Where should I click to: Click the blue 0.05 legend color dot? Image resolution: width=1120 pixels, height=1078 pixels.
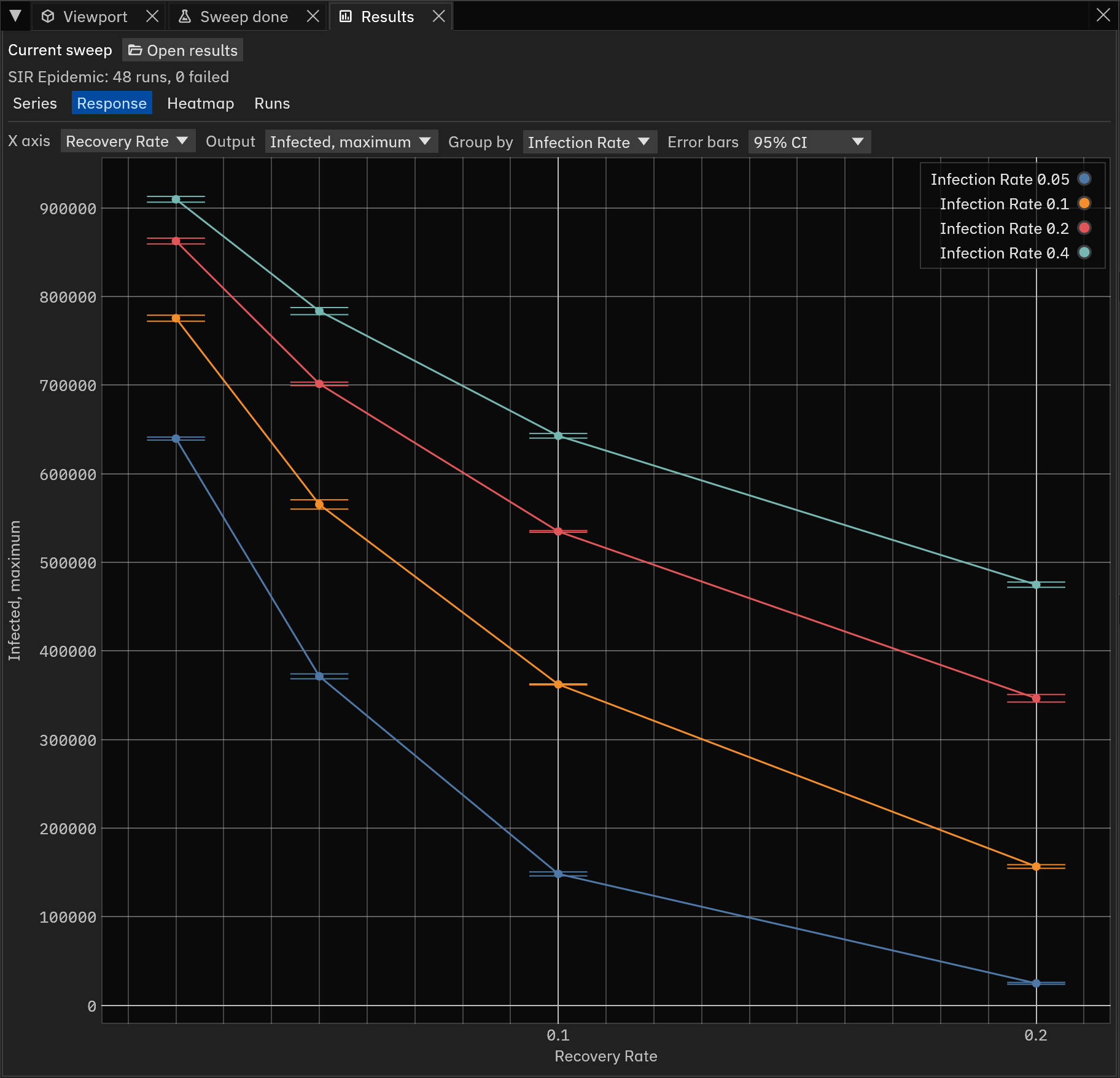[1084, 179]
